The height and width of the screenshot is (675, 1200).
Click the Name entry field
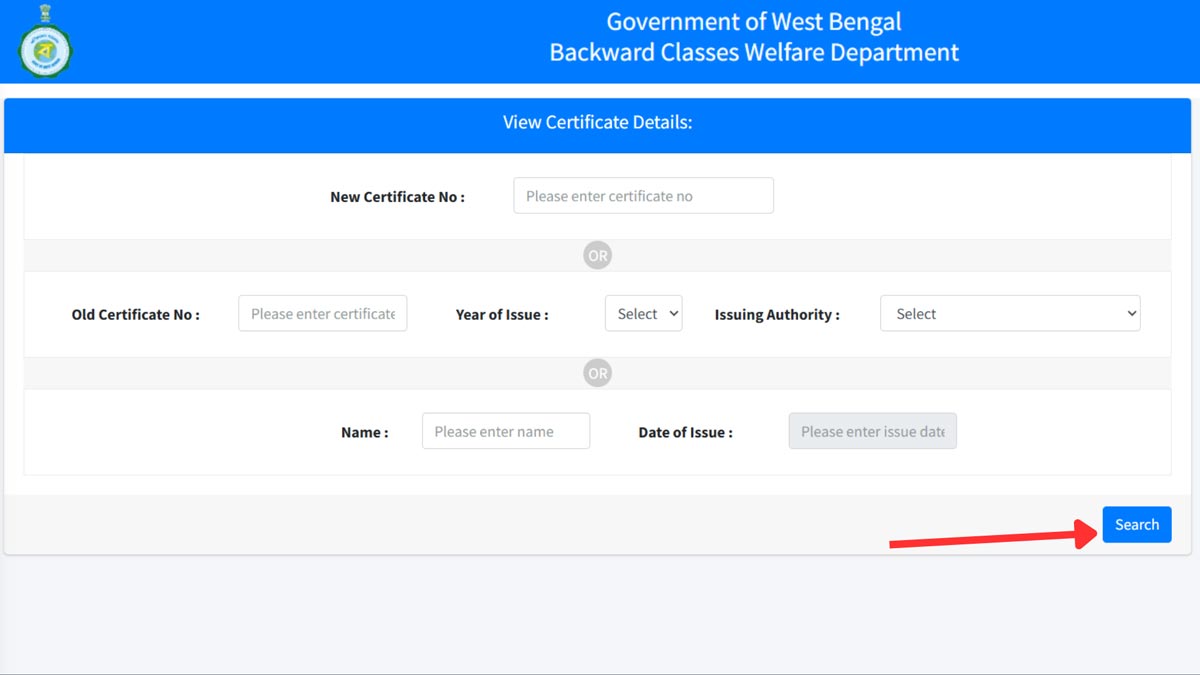click(x=506, y=431)
